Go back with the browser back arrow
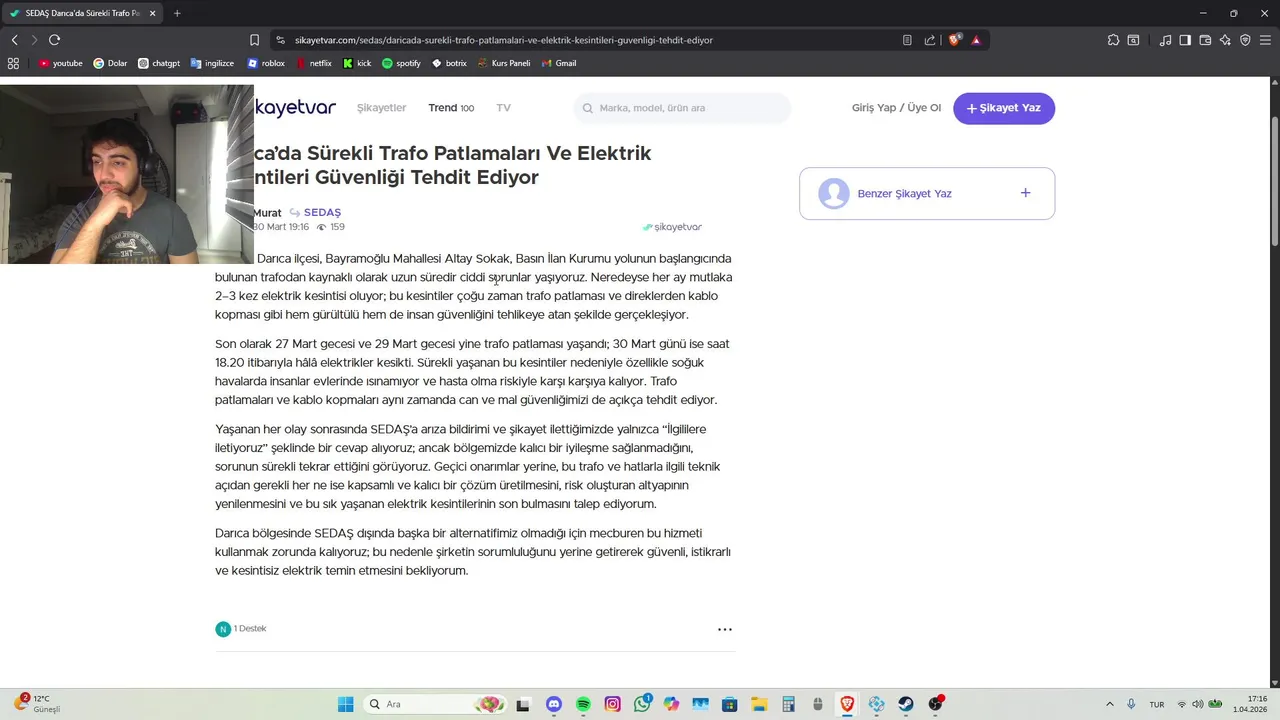 (14, 40)
